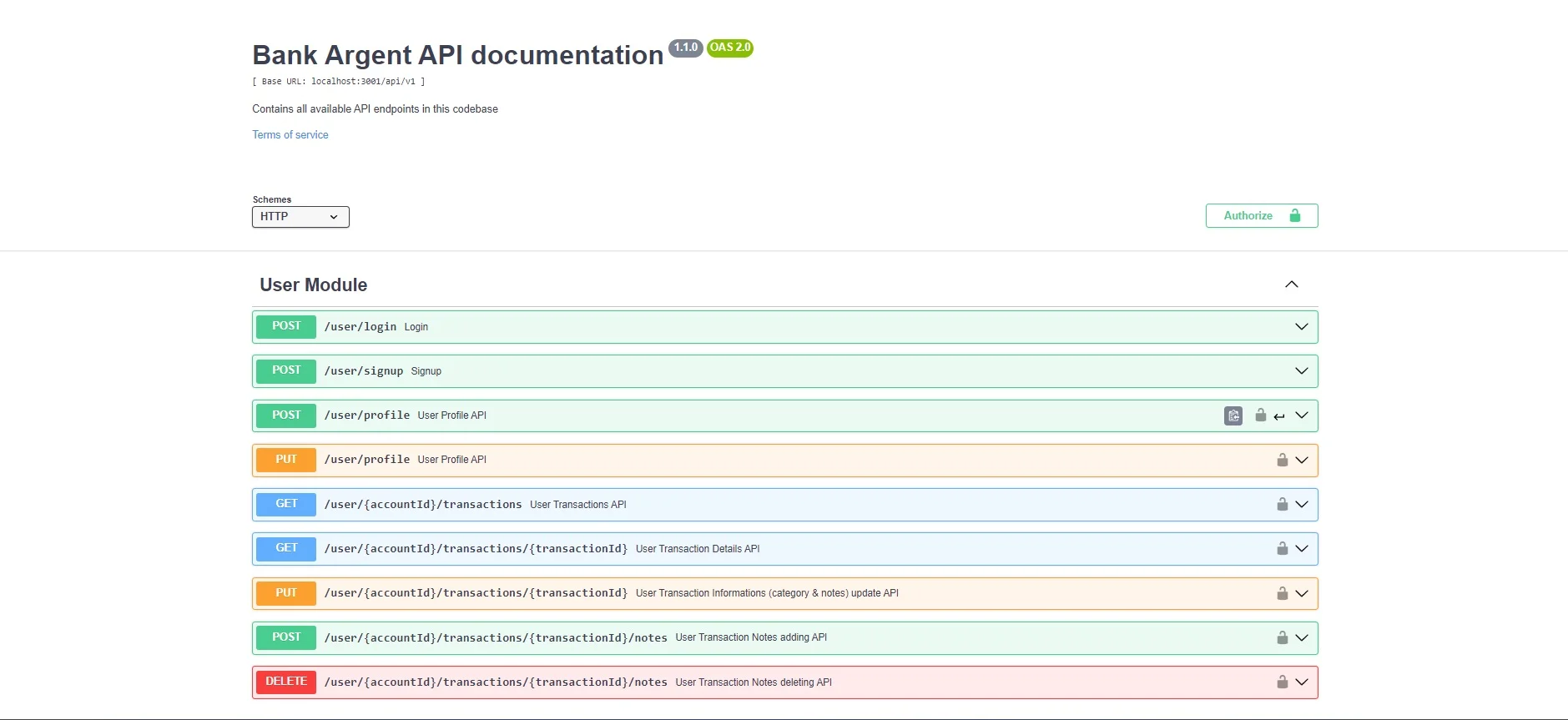
Task: Click the Bank Argent API documentation title
Action: (458, 55)
